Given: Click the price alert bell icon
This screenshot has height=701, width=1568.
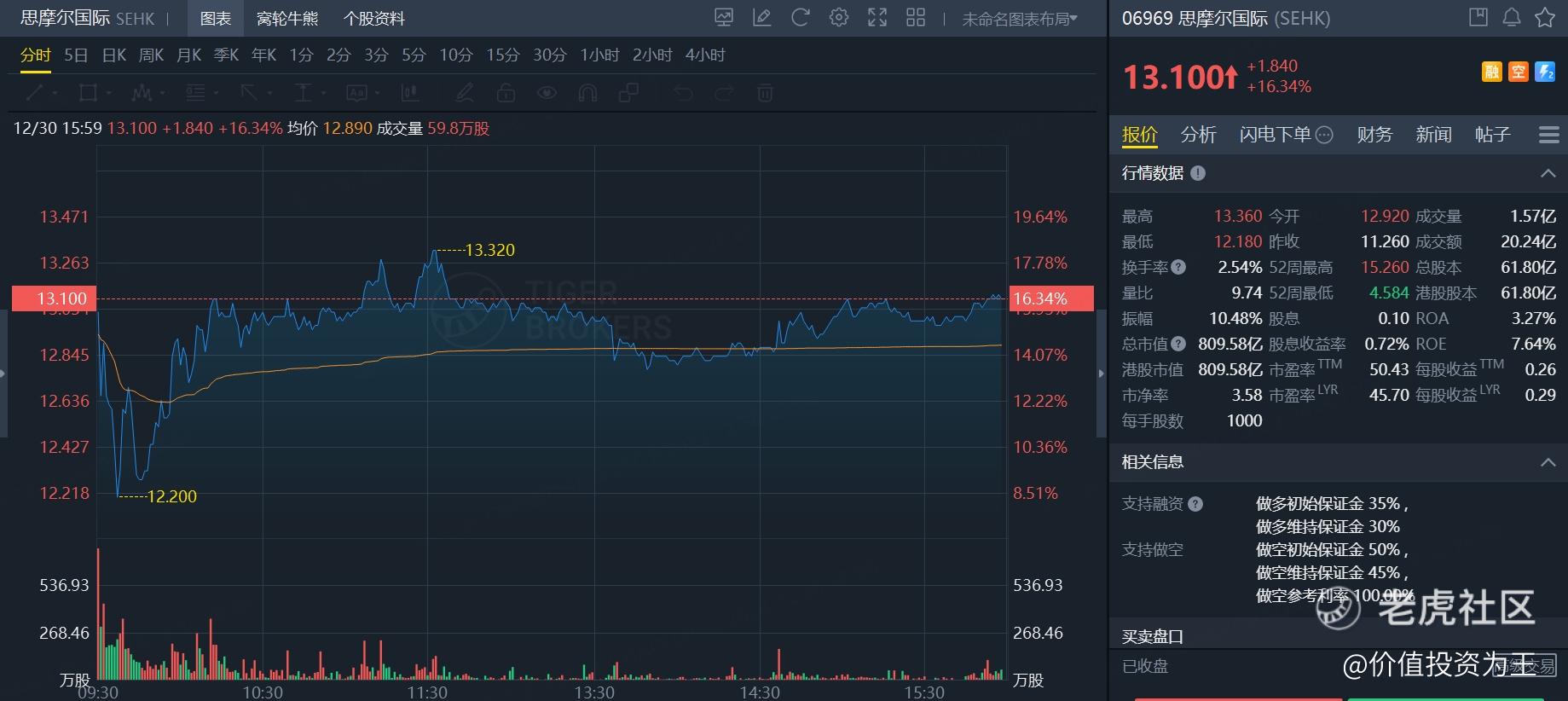Looking at the screenshot, I should coord(1512,18).
